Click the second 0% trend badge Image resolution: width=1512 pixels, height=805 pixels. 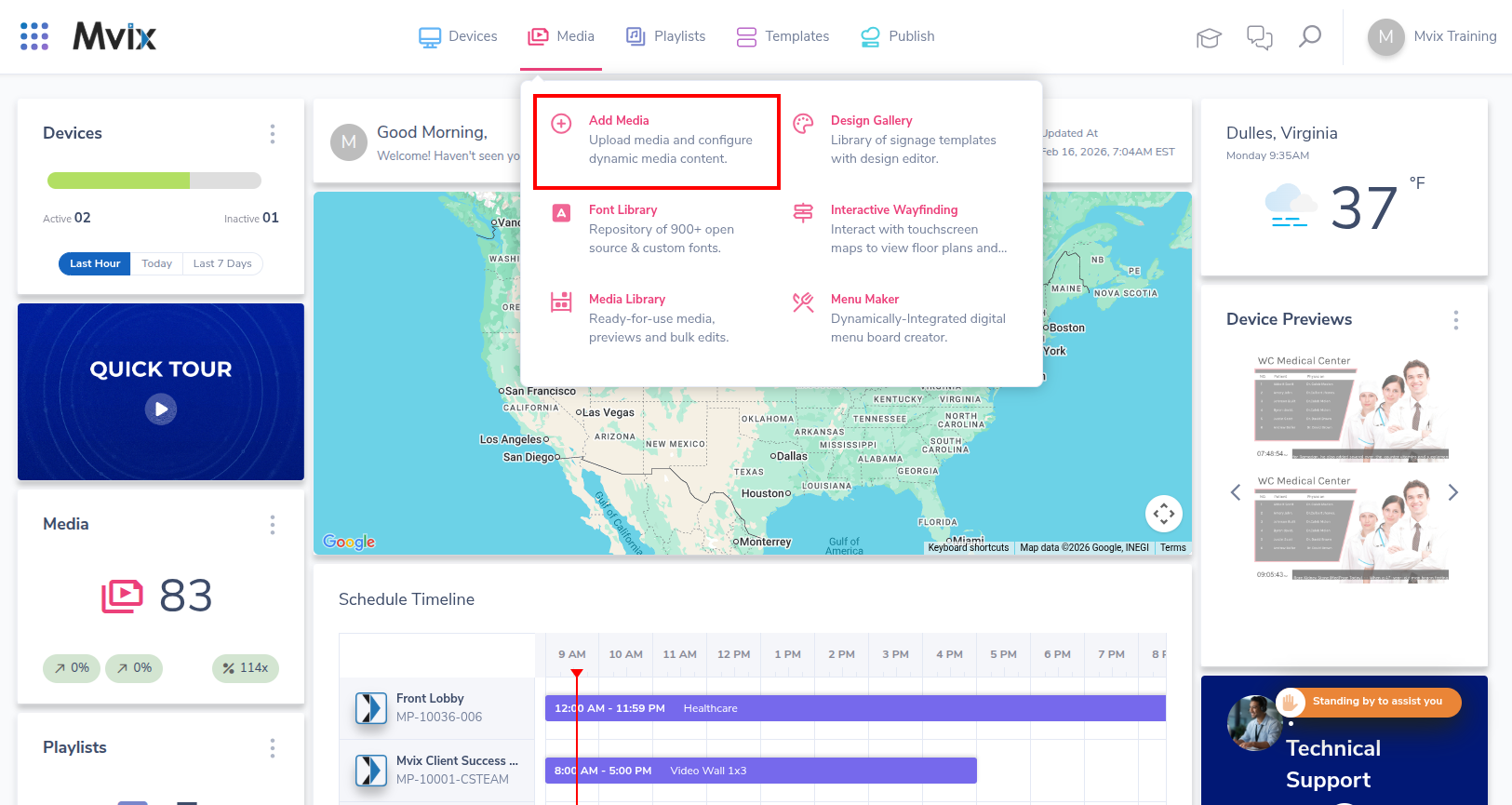134,668
